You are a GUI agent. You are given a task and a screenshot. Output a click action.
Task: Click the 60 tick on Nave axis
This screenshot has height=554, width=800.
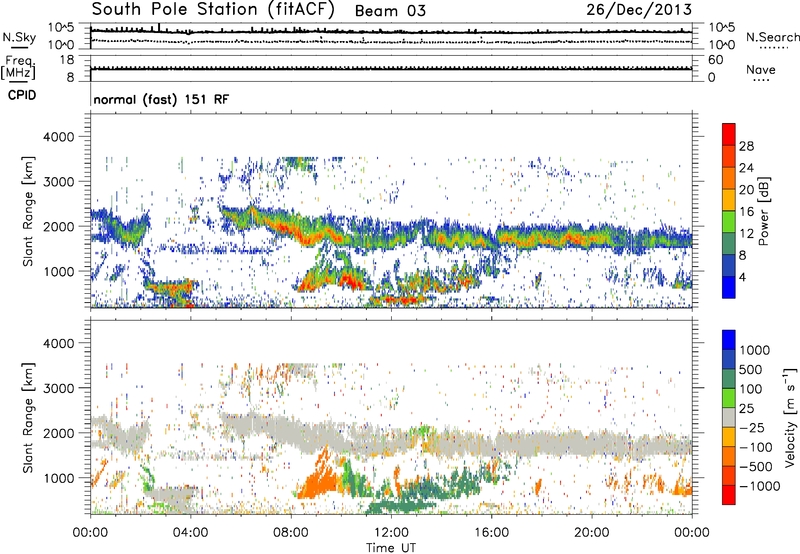point(715,60)
